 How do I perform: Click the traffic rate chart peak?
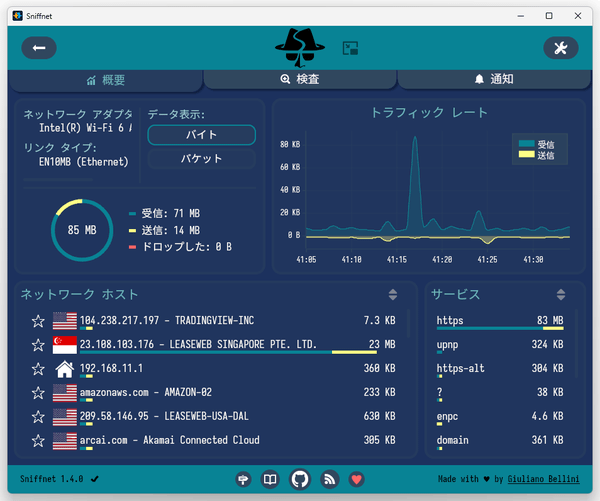(x=415, y=138)
